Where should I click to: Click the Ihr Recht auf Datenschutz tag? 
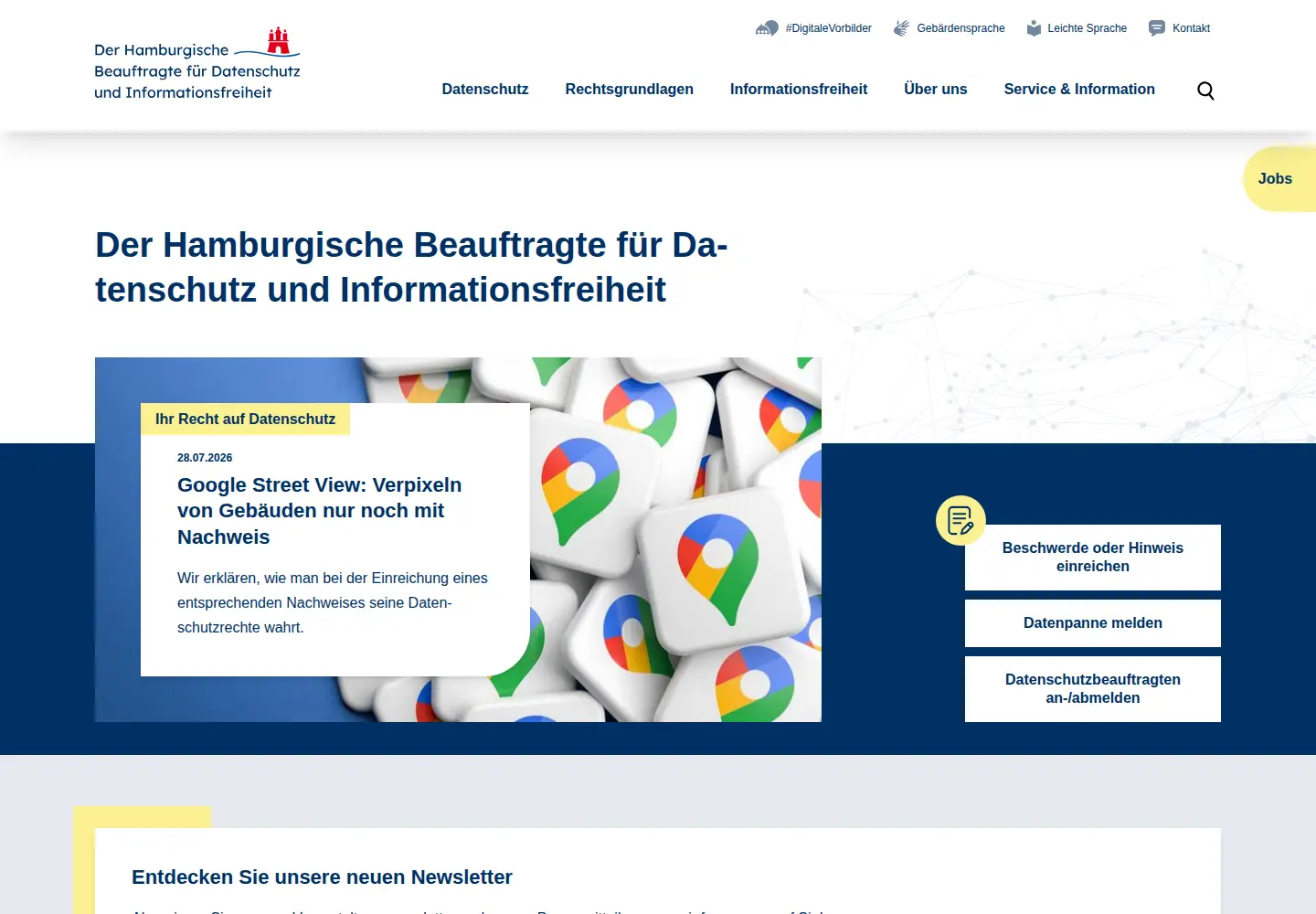click(x=245, y=420)
